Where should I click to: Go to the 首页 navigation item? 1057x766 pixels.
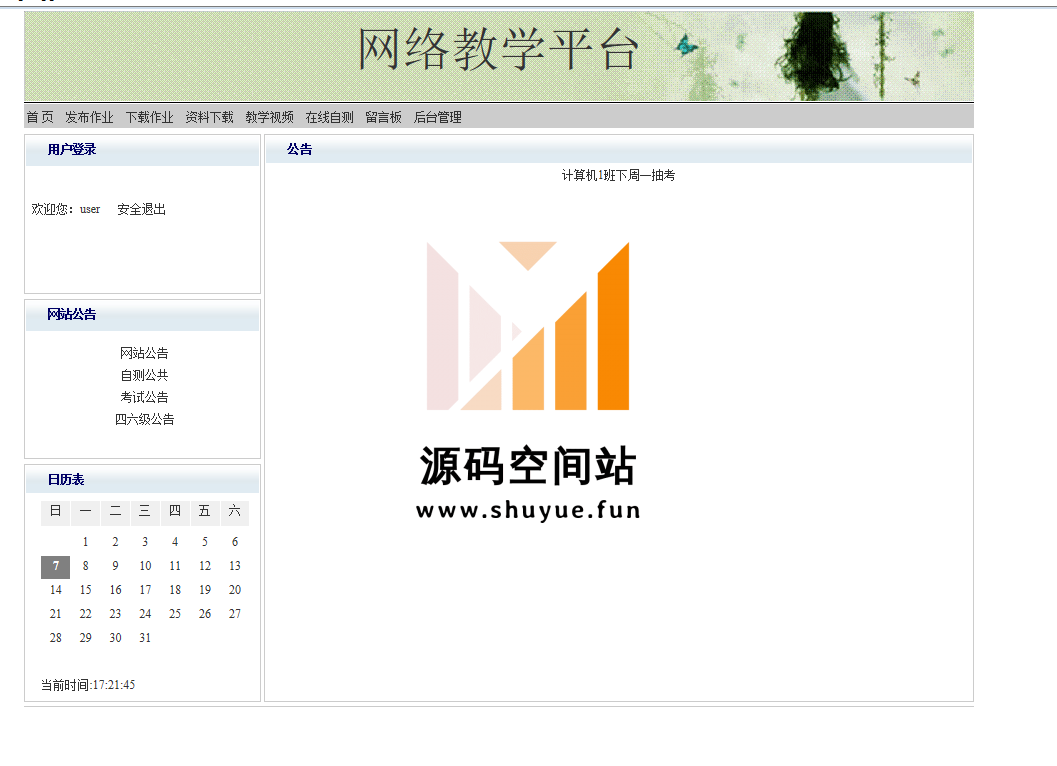tap(40, 117)
